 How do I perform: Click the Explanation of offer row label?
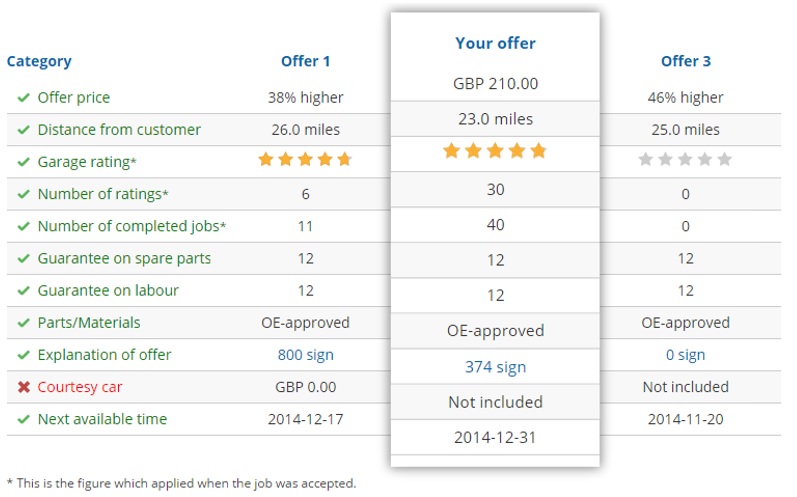tap(104, 355)
